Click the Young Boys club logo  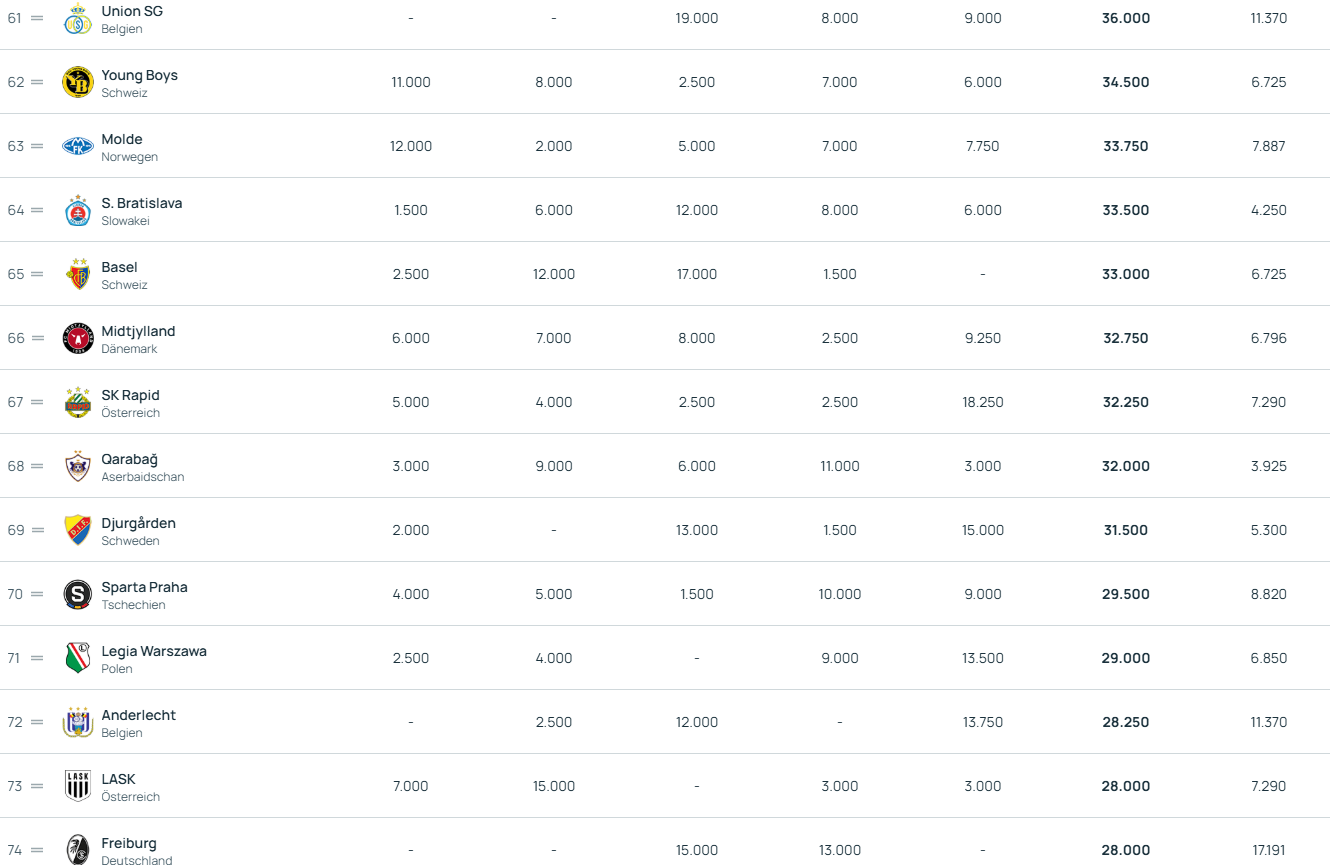click(78, 82)
